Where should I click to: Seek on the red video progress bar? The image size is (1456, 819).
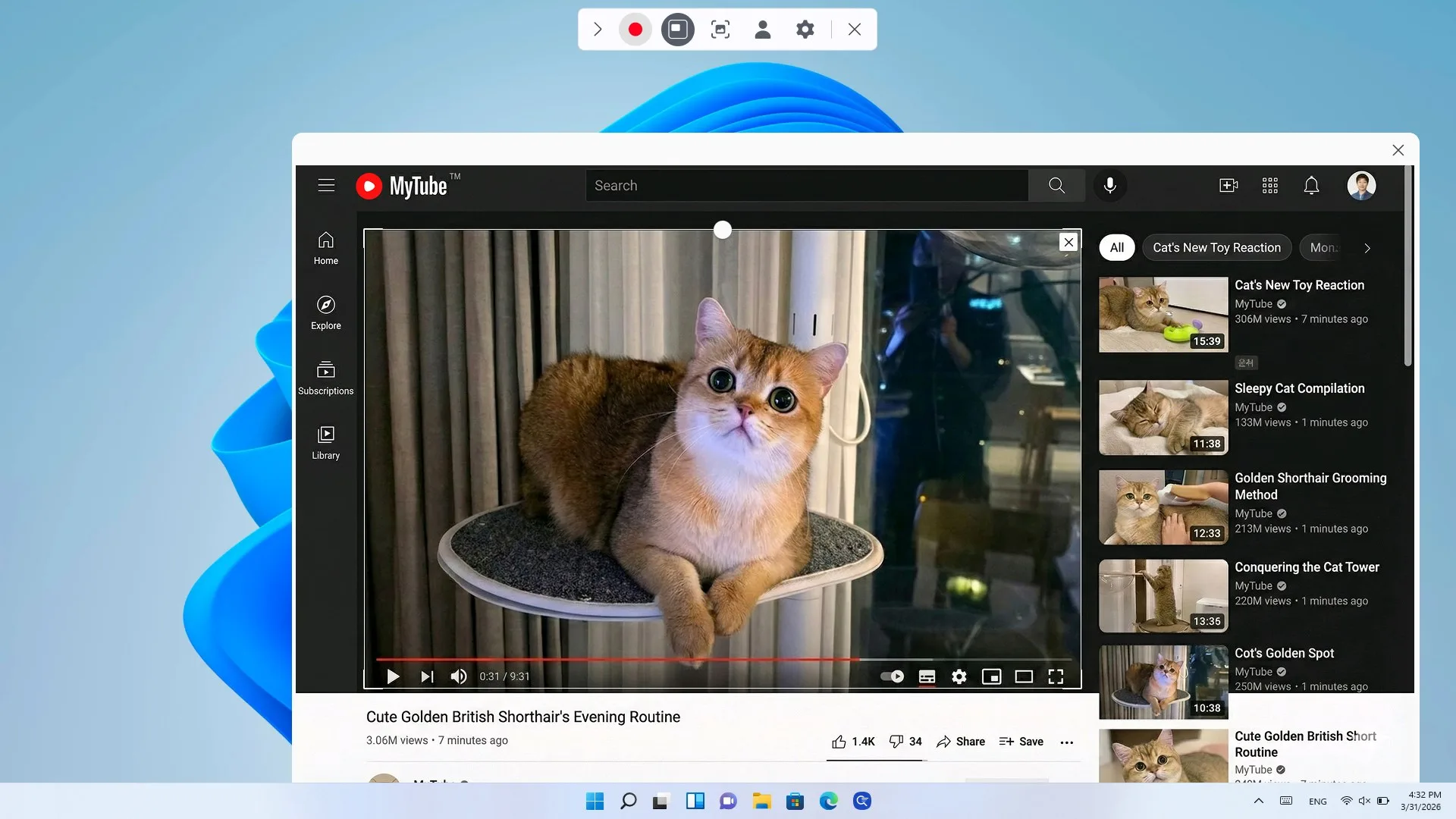[724, 660]
